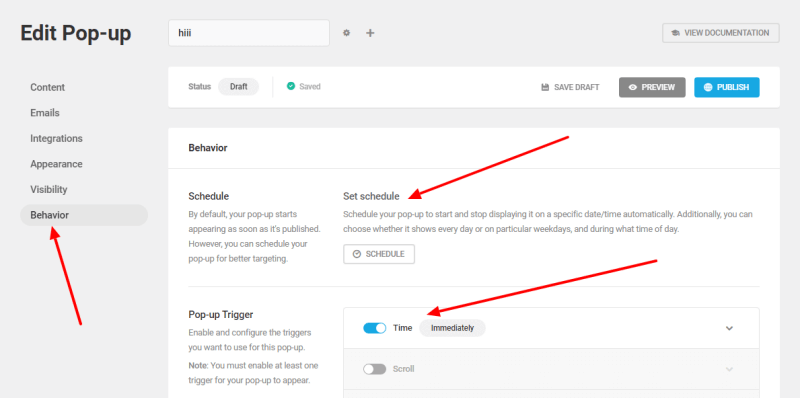Click the Behavior panel title

[208, 148]
